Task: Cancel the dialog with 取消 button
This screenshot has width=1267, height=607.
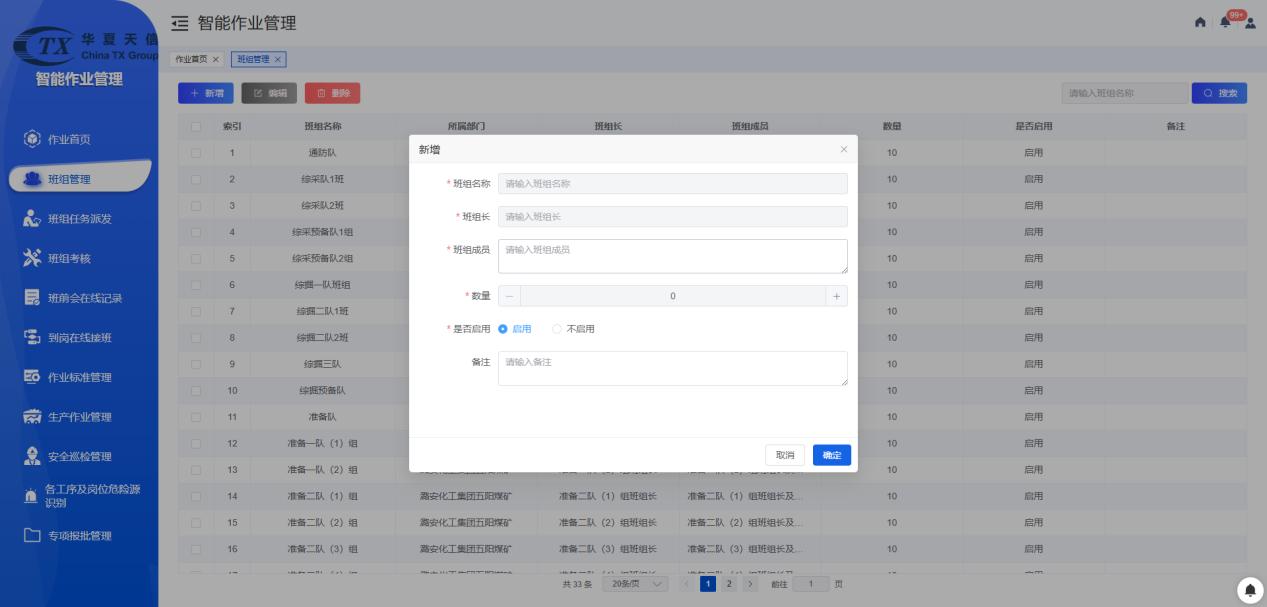Action: click(786, 455)
